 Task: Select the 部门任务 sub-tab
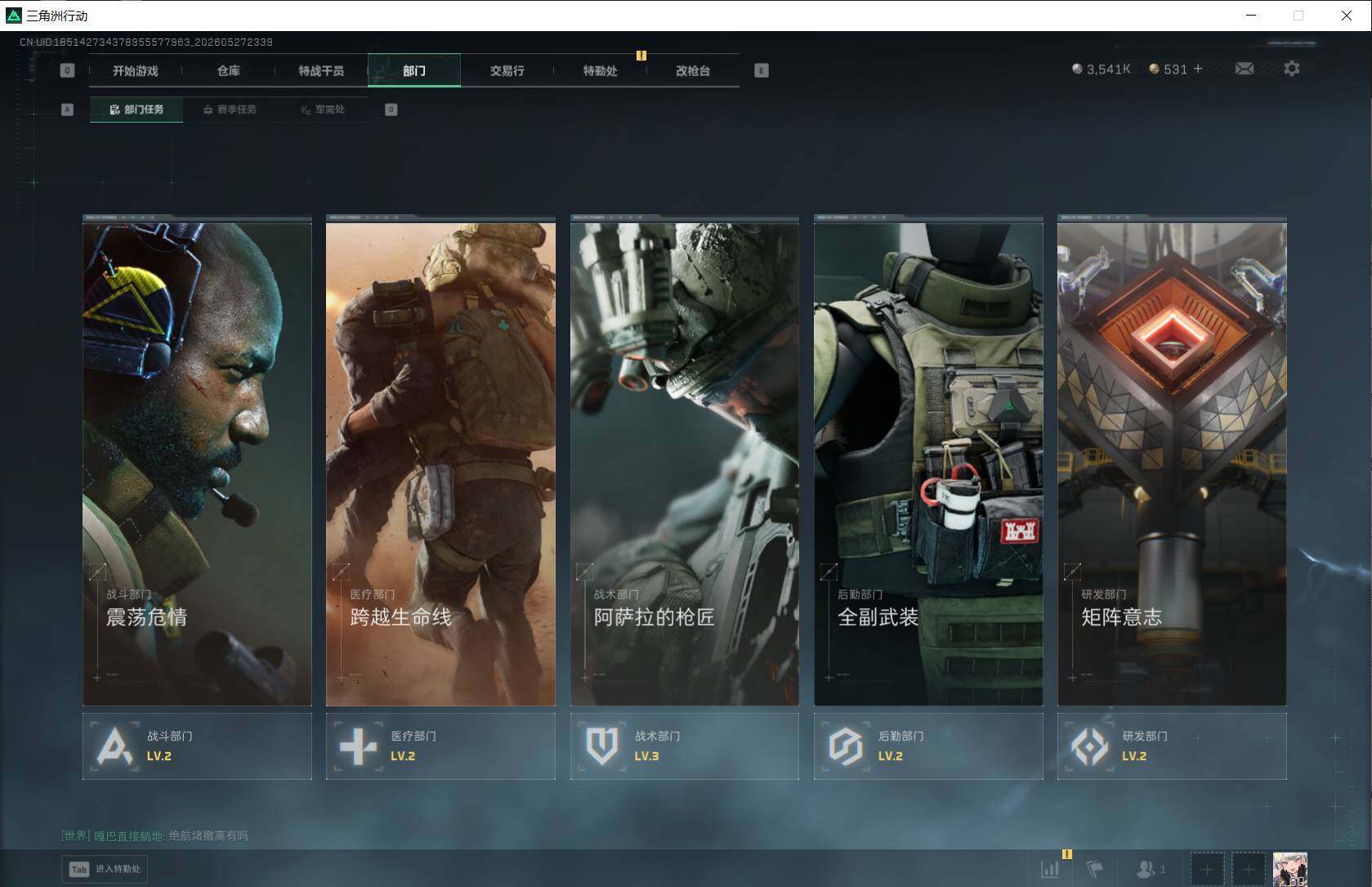tap(136, 110)
